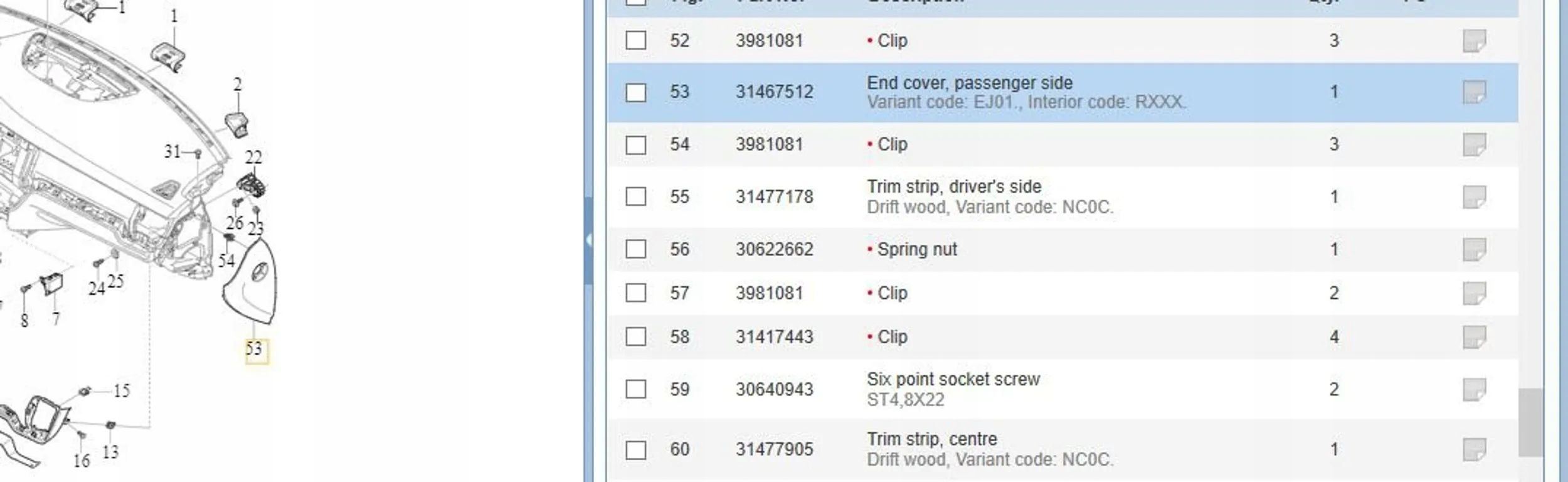Viewport: 1568px width, 482px height.
Task: Select part number 31477178 in the list
Action: point(774,197)
